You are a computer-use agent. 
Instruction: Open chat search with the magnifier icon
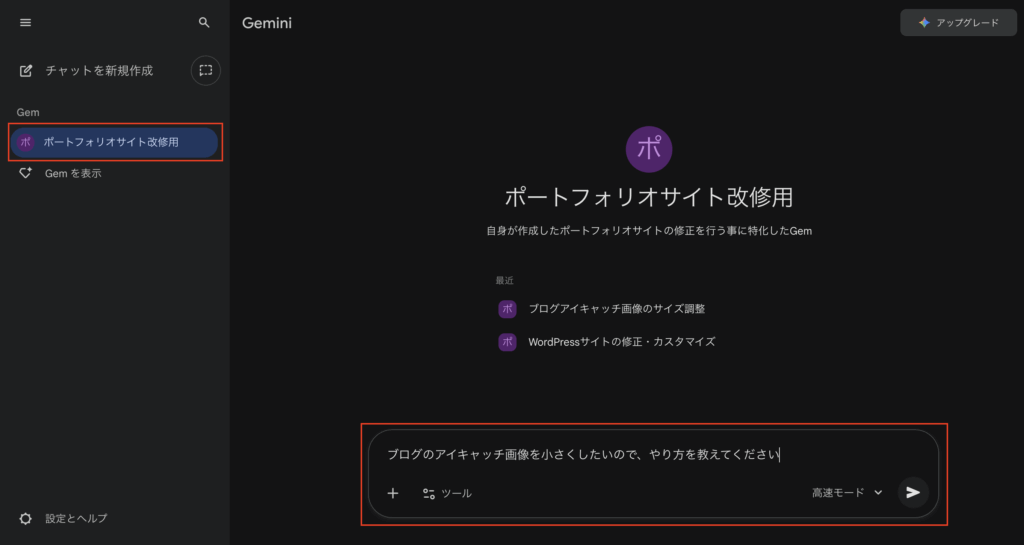point(204,22)
